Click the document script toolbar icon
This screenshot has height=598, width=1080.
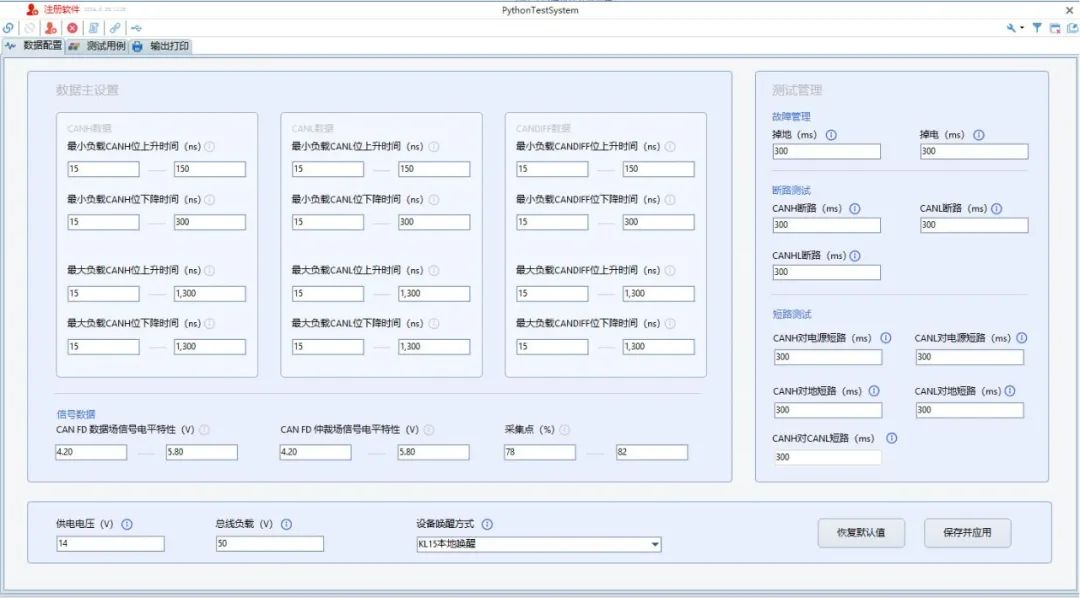(94, 28)
